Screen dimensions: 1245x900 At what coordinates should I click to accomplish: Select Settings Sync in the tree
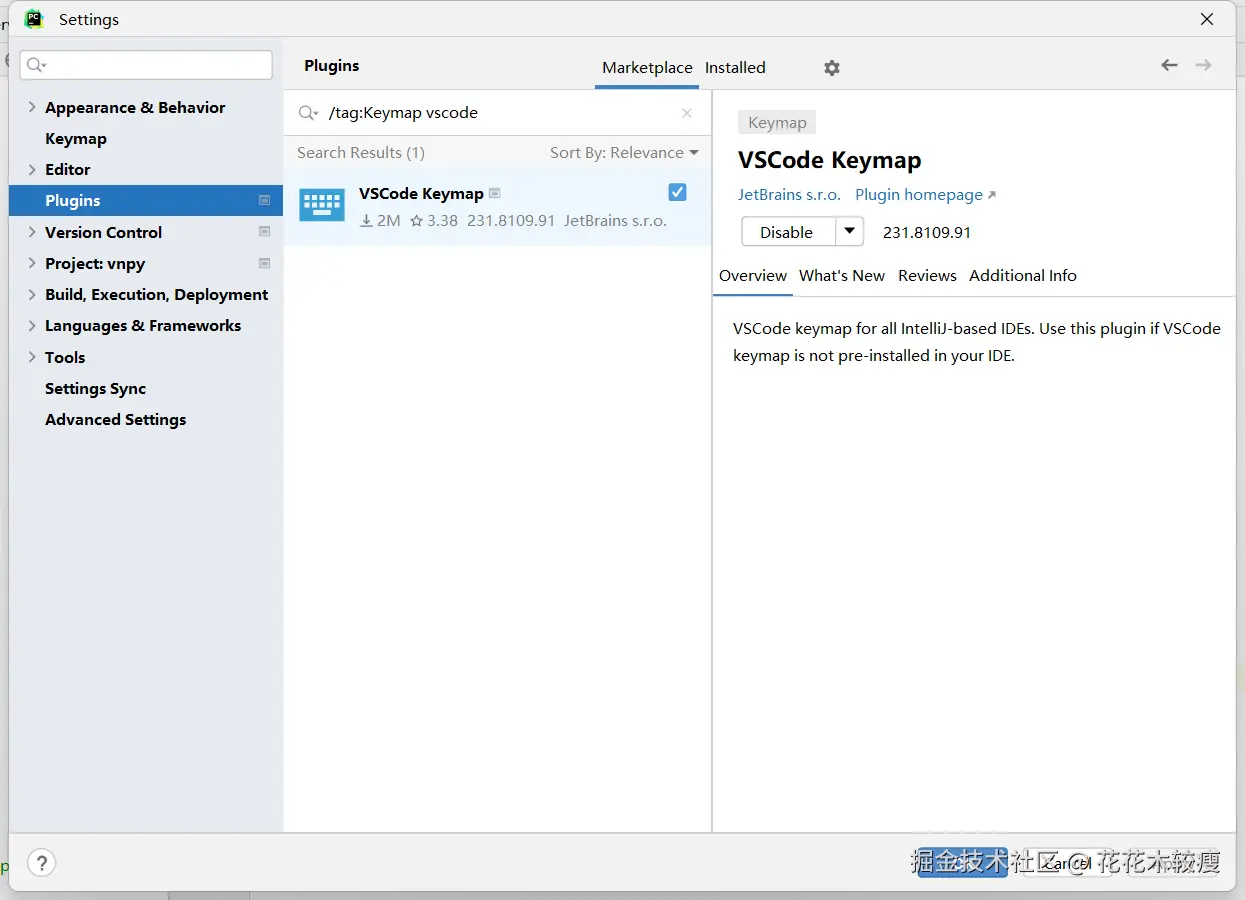[x=95, y=388]
